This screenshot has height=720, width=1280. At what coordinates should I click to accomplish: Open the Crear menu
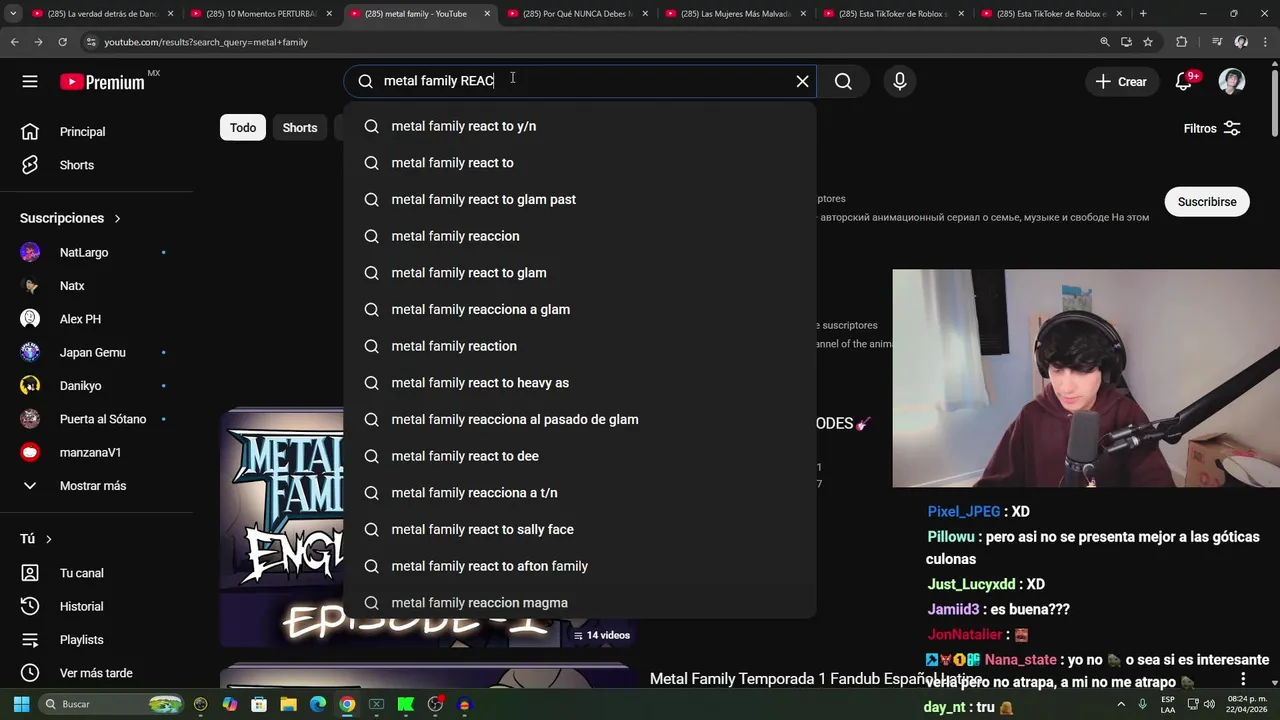coord(1121,82)
